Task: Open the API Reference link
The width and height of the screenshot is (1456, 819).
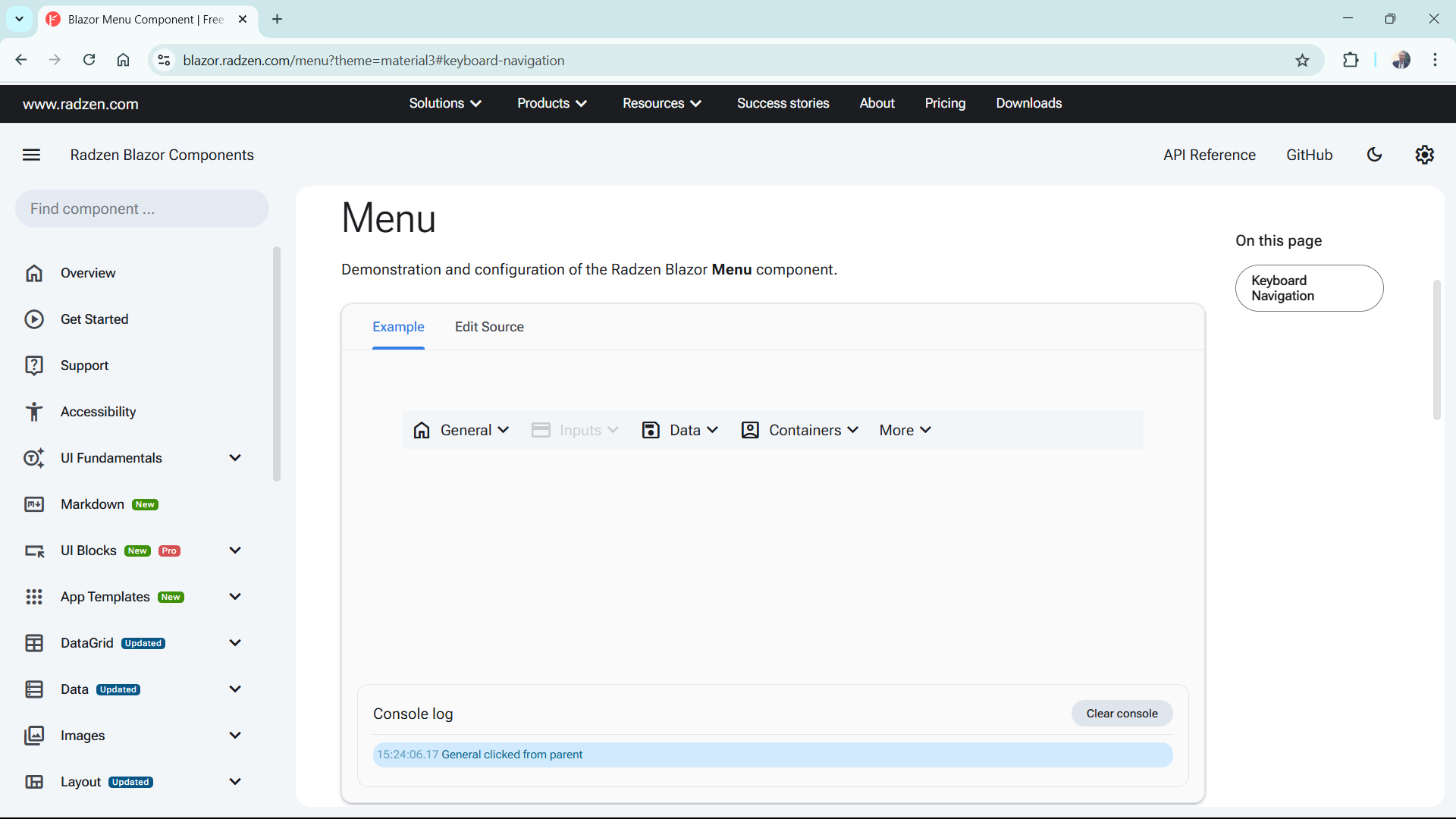Action: tap(1210, 155)
